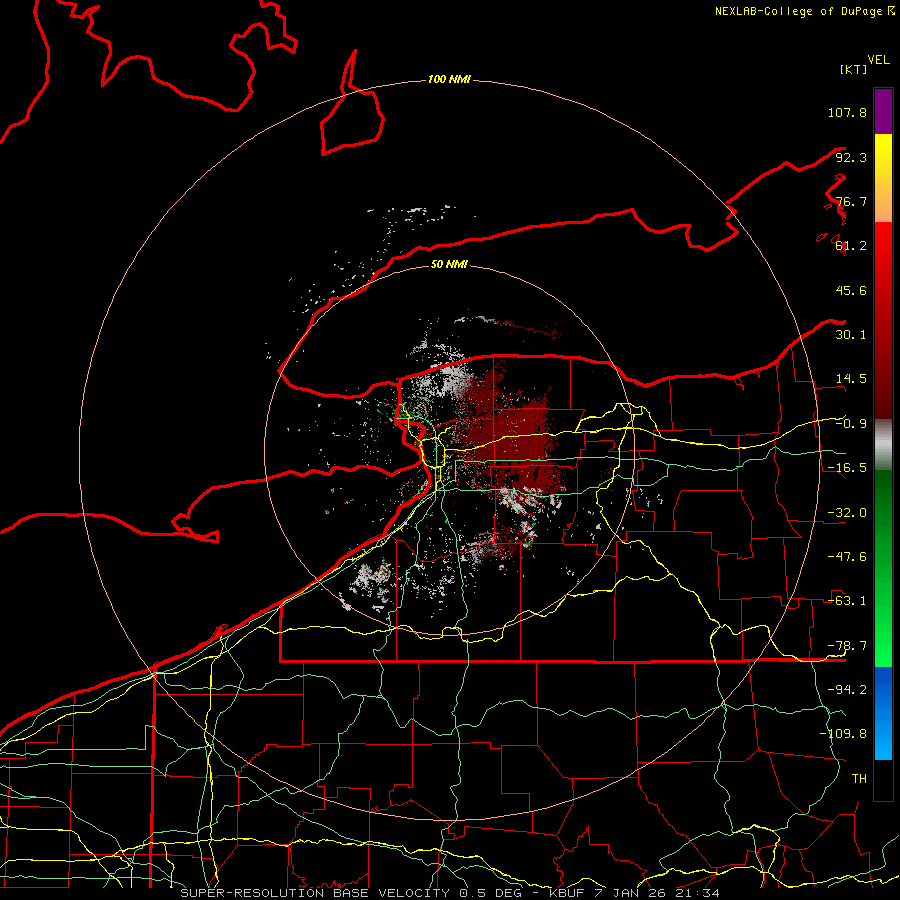Click the gray near-zero segment of color bar

(x=883, y=445)
